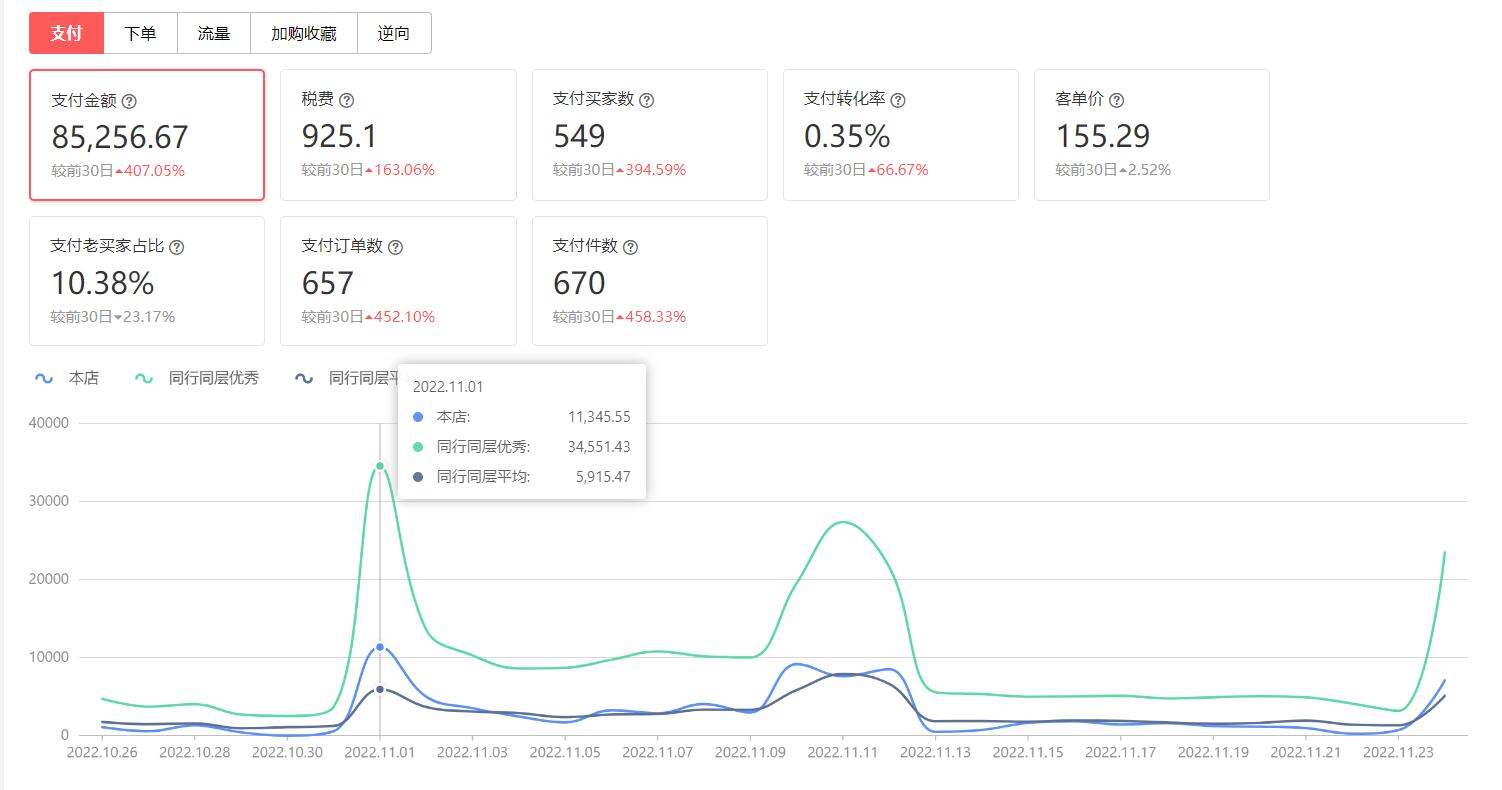The height and width of the screenshot is (790, 1502).
Task: Select the 加购收藏 tab
Action: pyautogui.click(x=304, y=32)
